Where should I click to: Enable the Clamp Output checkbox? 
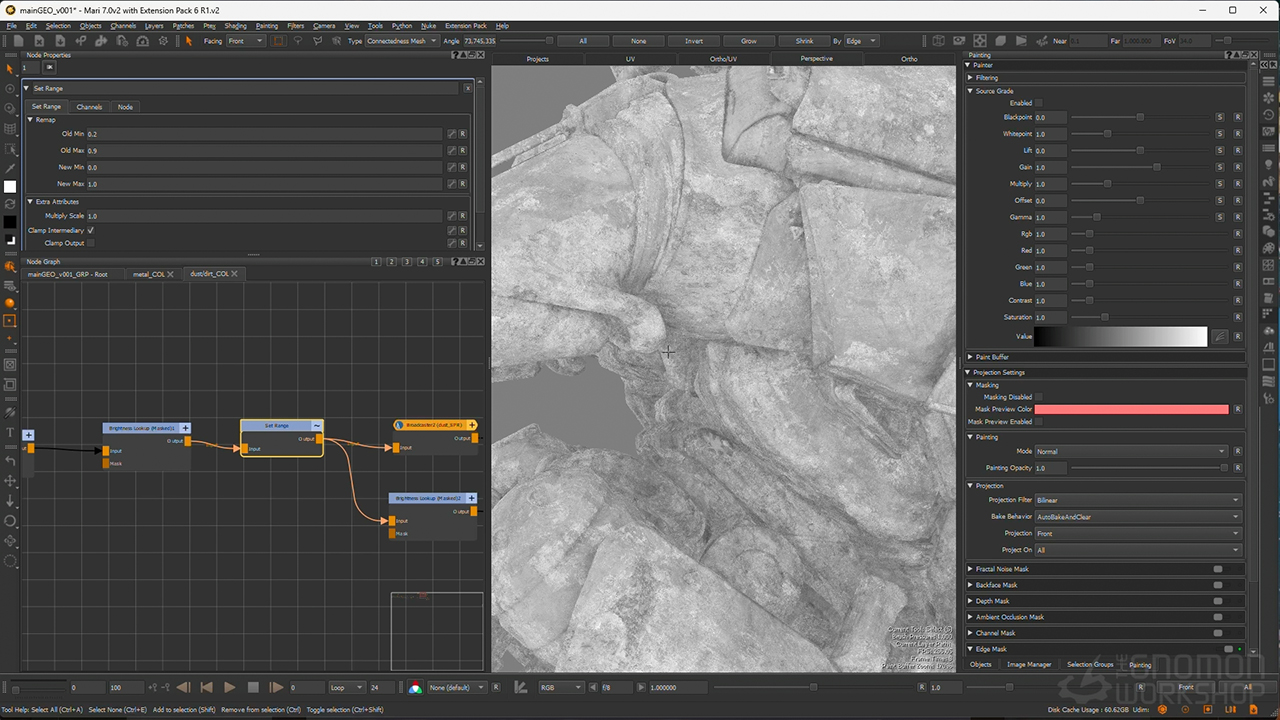pyautogui.click(x=91, y=243)
